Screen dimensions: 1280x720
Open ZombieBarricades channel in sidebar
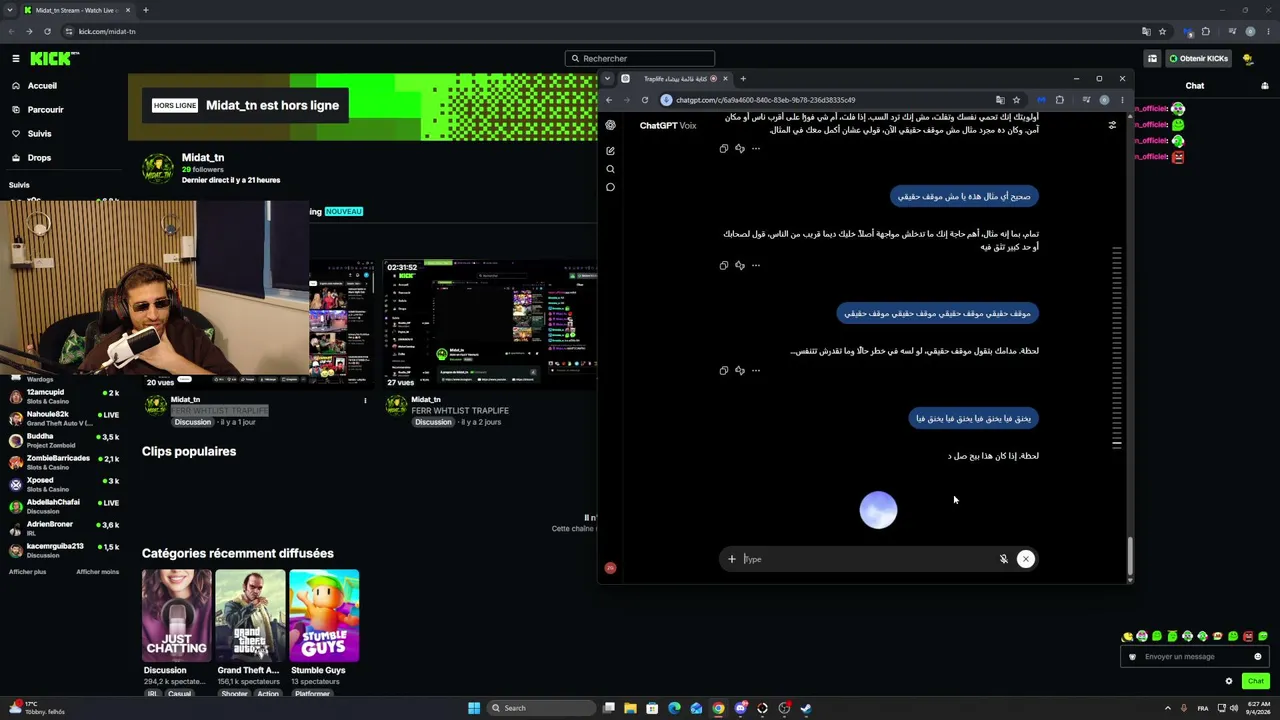pyautogui.click(x=64, y=462)
